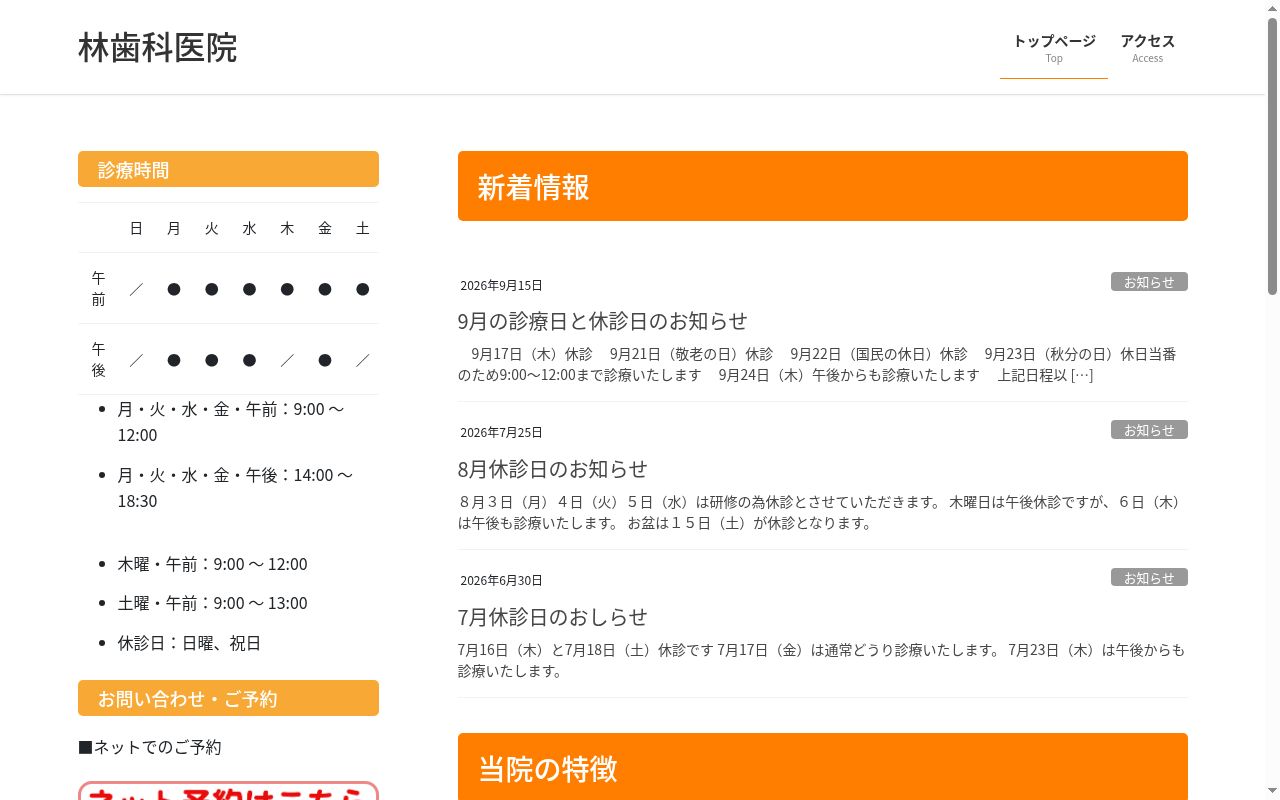
Task: Click the 日 column header in the schedule
Action: click(x=136, y=228)
